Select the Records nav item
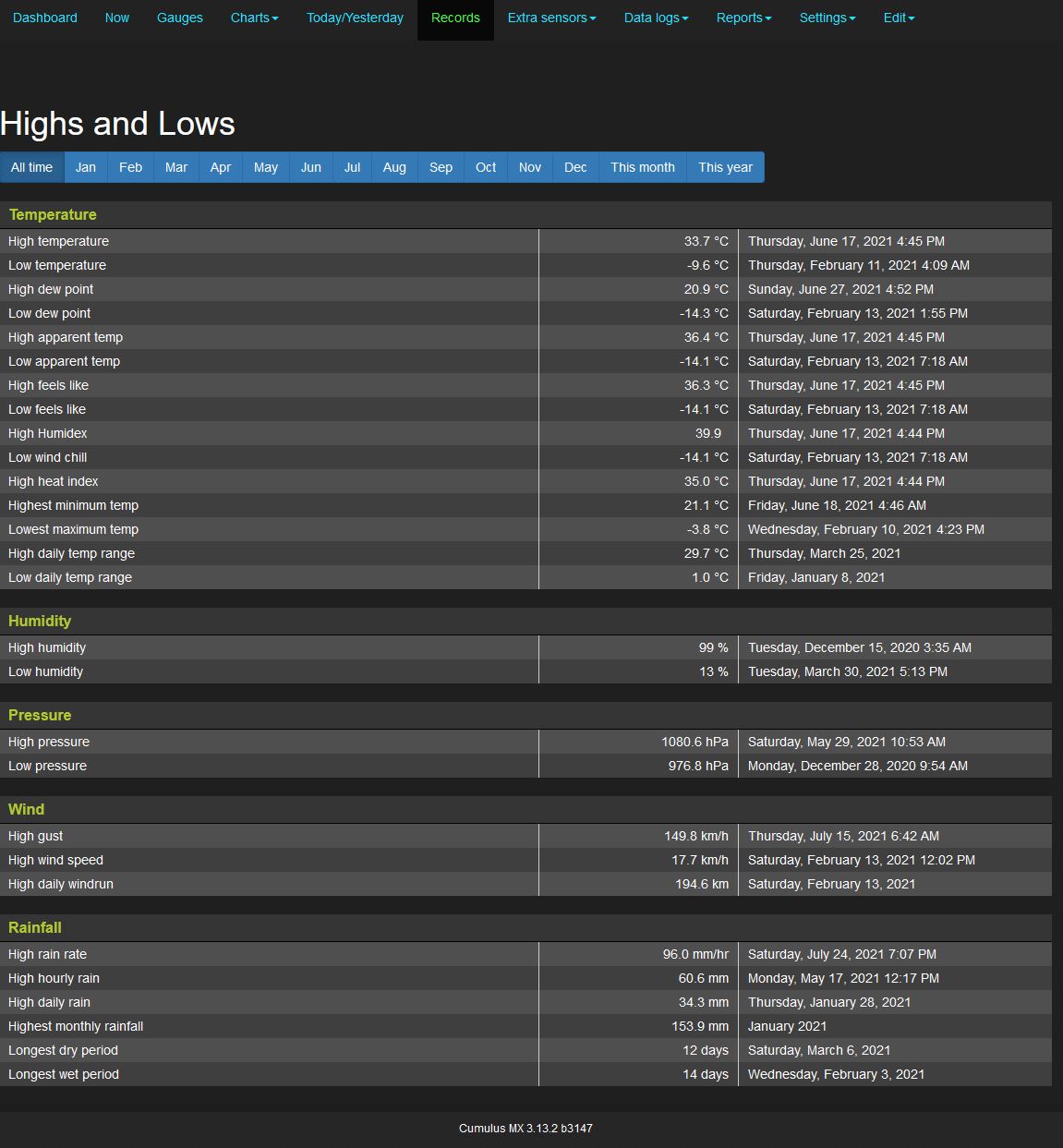Screen dimensions: 1063x1148 [x=455, y=18]
